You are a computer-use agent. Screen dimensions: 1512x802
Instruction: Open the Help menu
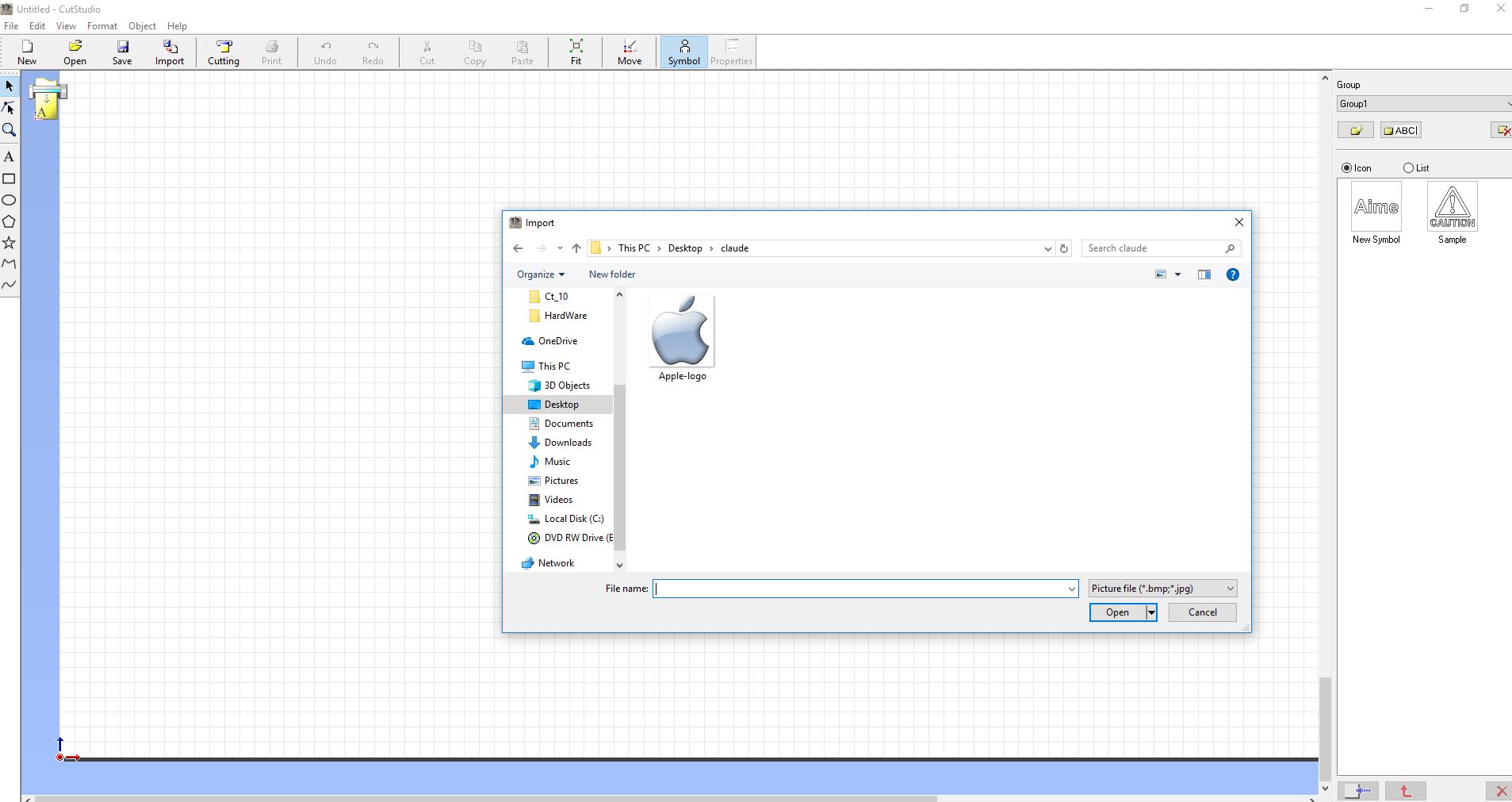tap(177, 26)
